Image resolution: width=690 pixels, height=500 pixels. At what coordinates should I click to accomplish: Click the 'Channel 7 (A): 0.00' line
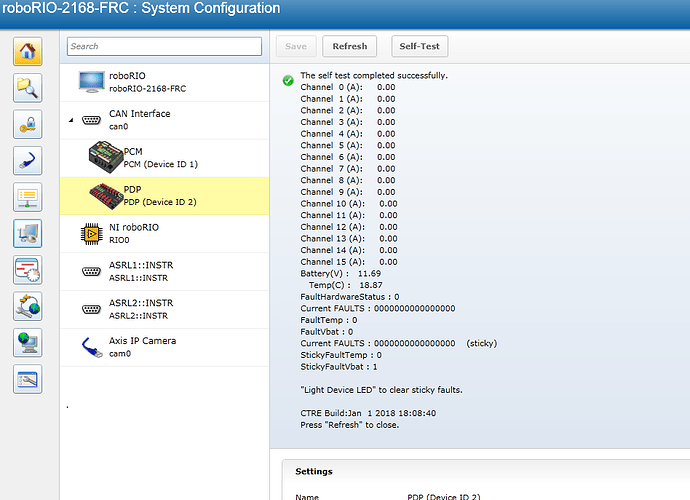click(348, 169)
